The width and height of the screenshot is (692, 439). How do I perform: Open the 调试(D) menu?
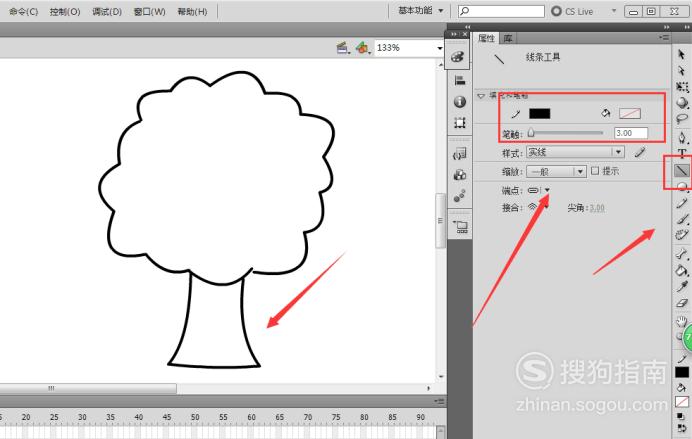(x=107, y=11)
